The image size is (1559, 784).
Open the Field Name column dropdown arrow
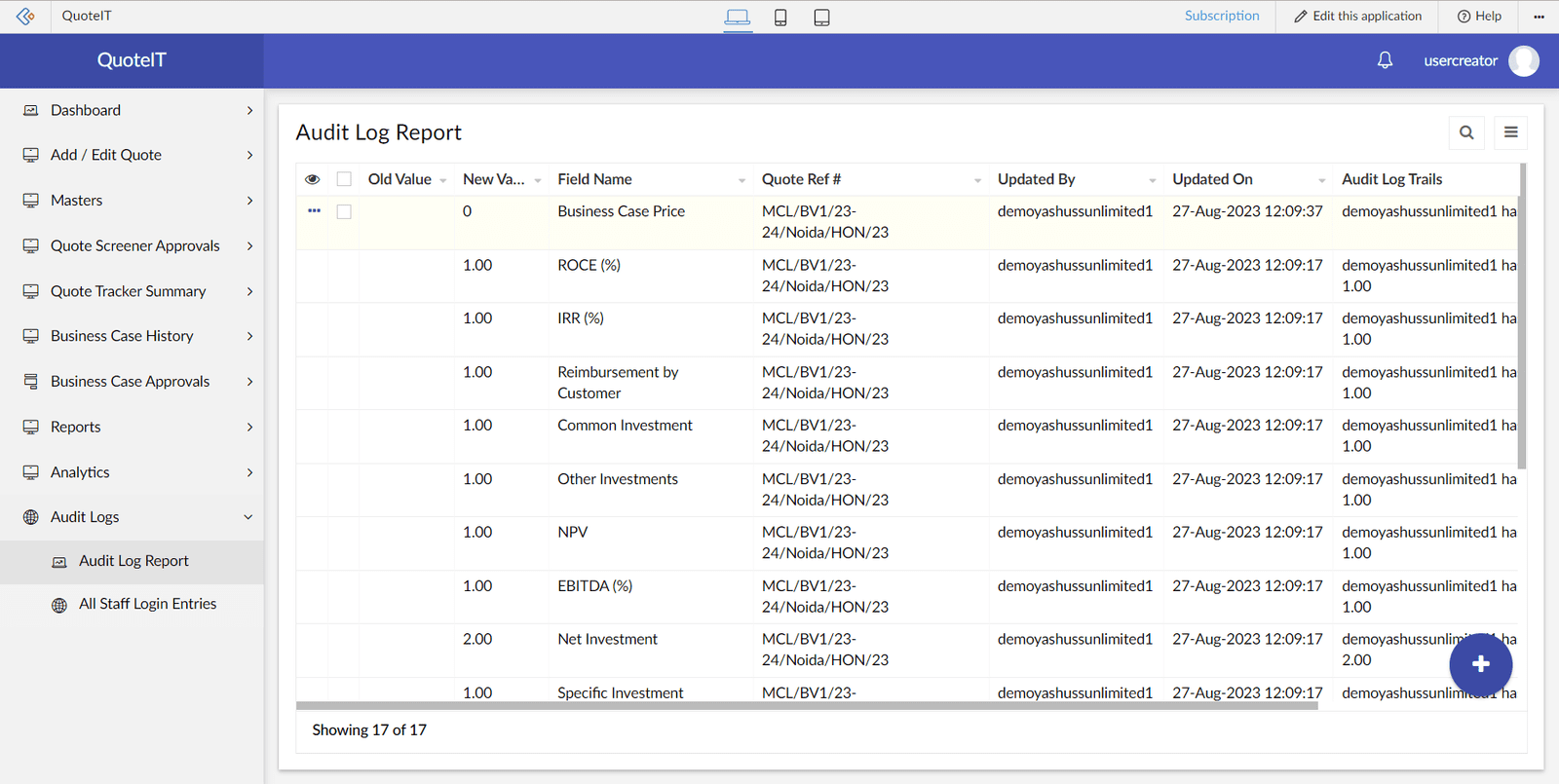point(741,180)
